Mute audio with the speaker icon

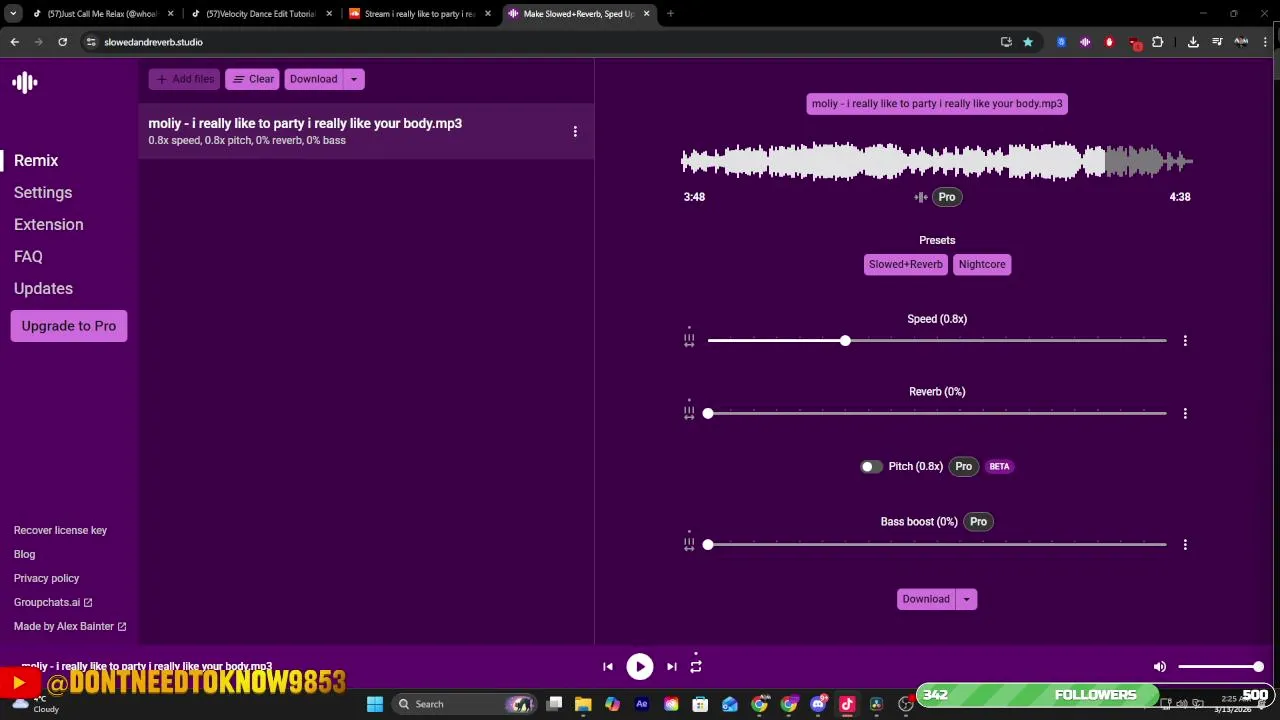point(1160,666)
